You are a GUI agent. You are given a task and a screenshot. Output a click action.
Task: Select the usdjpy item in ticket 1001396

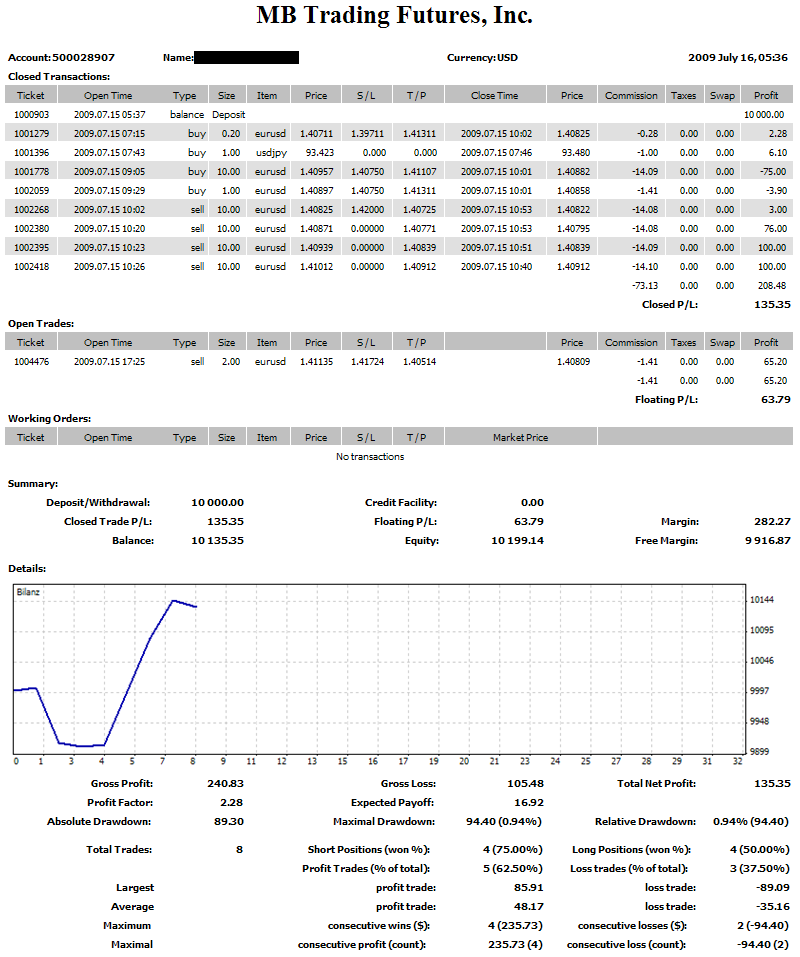point(267,152)
